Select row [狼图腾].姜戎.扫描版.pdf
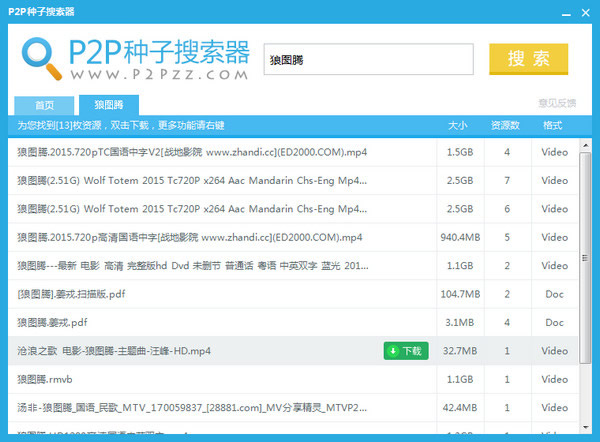600x442 pixels. [293, 294]
